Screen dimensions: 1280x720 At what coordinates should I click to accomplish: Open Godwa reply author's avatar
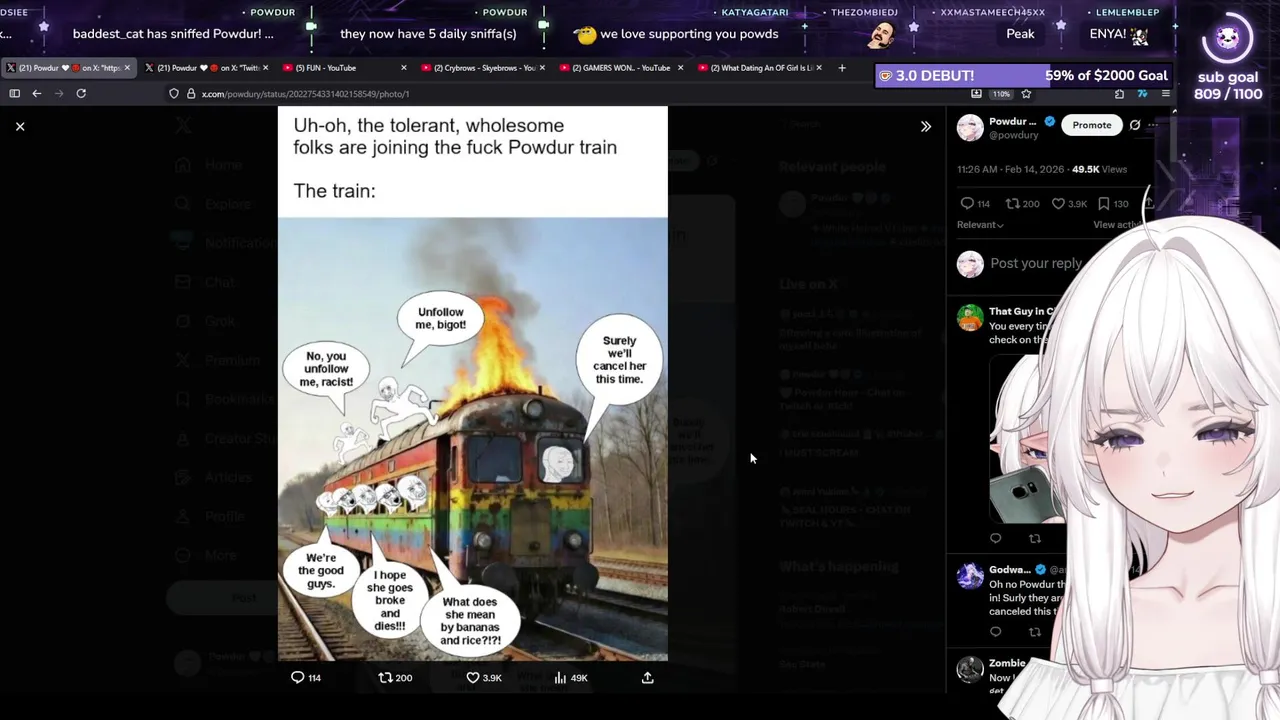[970, 576]
